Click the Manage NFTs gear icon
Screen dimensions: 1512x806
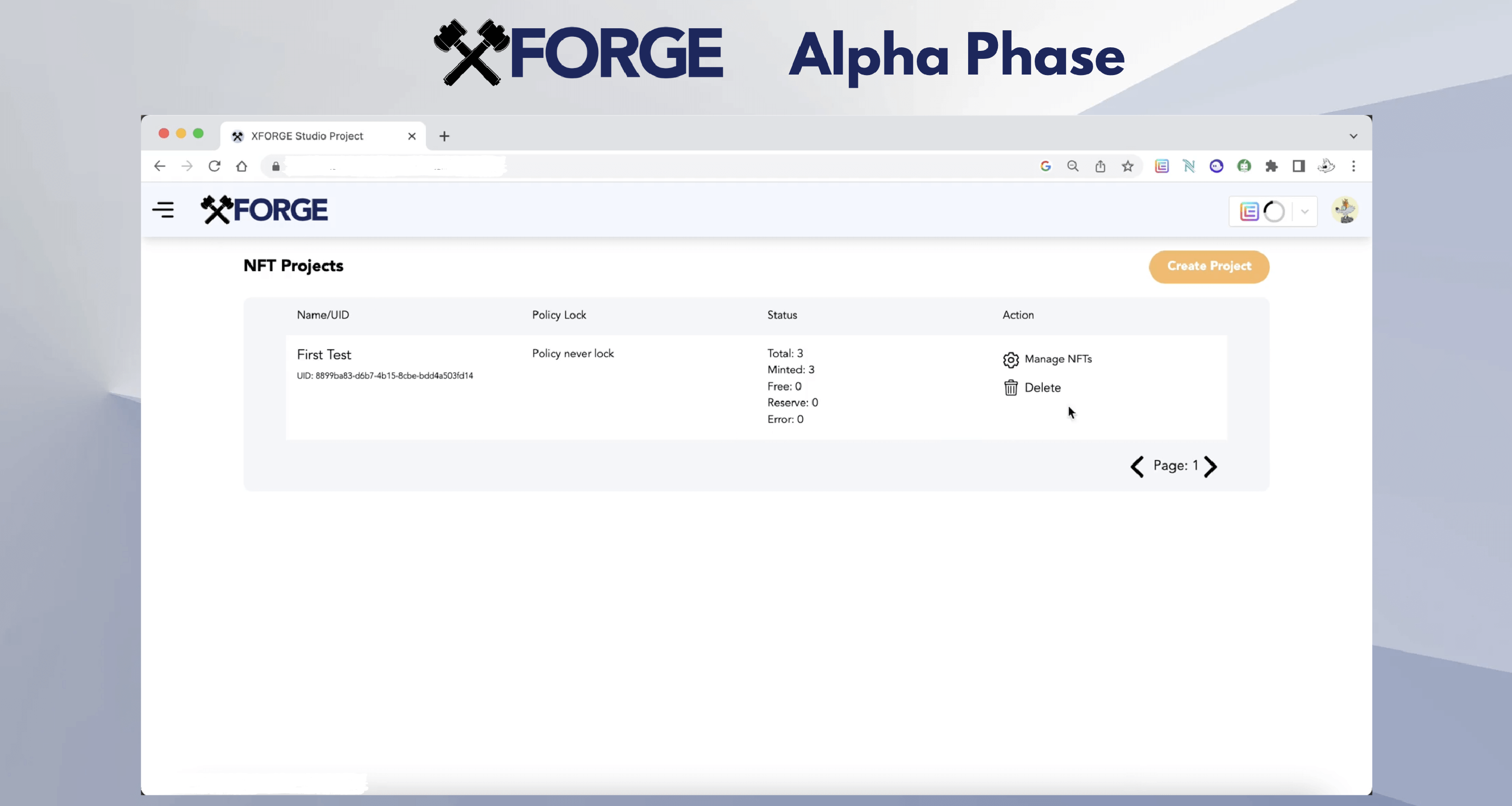pyautogui.click(x=1011, y=360)
